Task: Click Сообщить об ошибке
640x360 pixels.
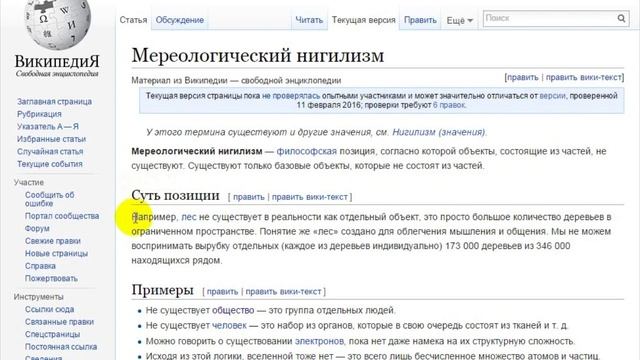Action: 49,199
